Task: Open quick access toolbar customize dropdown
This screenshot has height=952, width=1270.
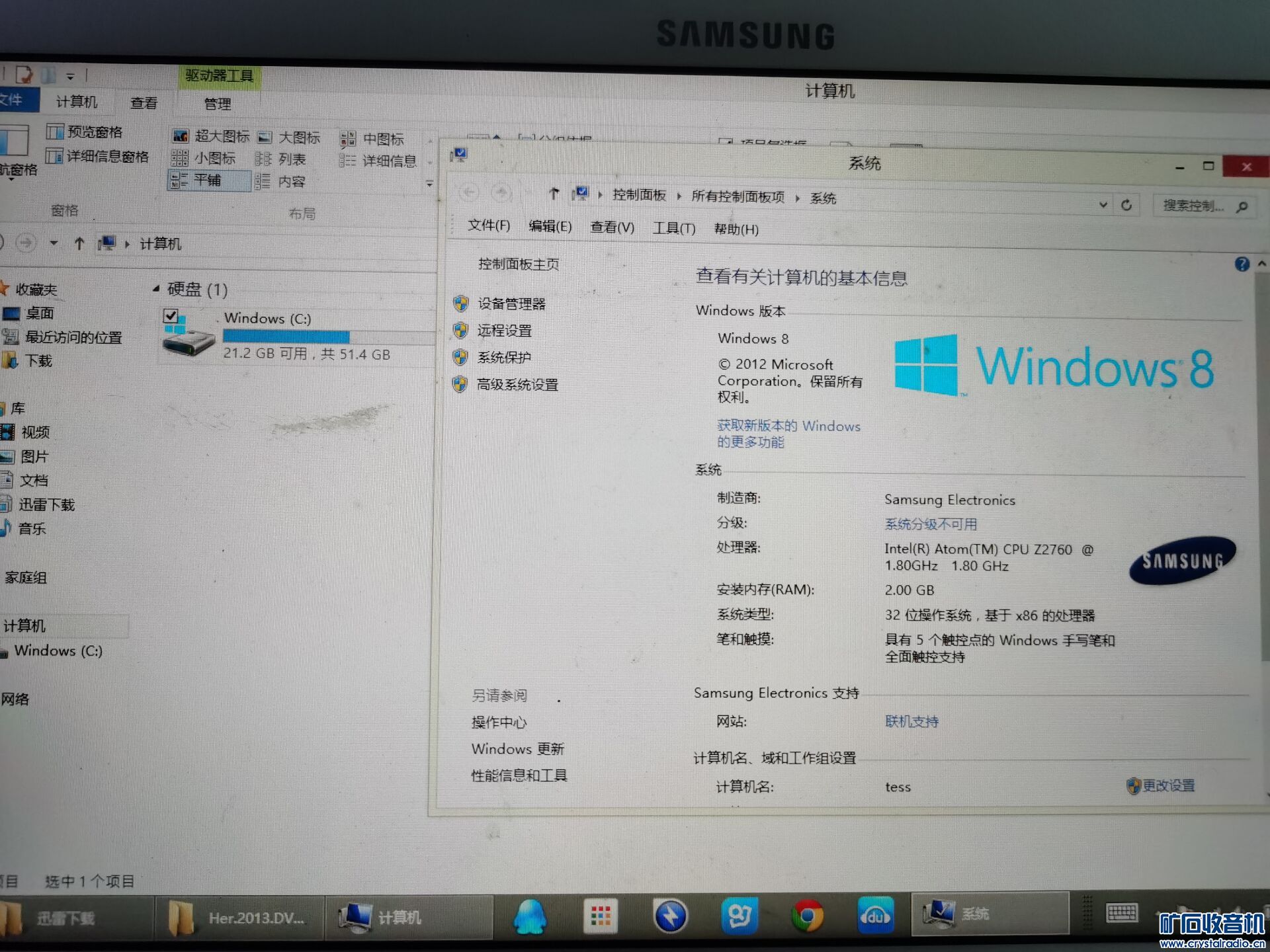Action: (70, 76)
